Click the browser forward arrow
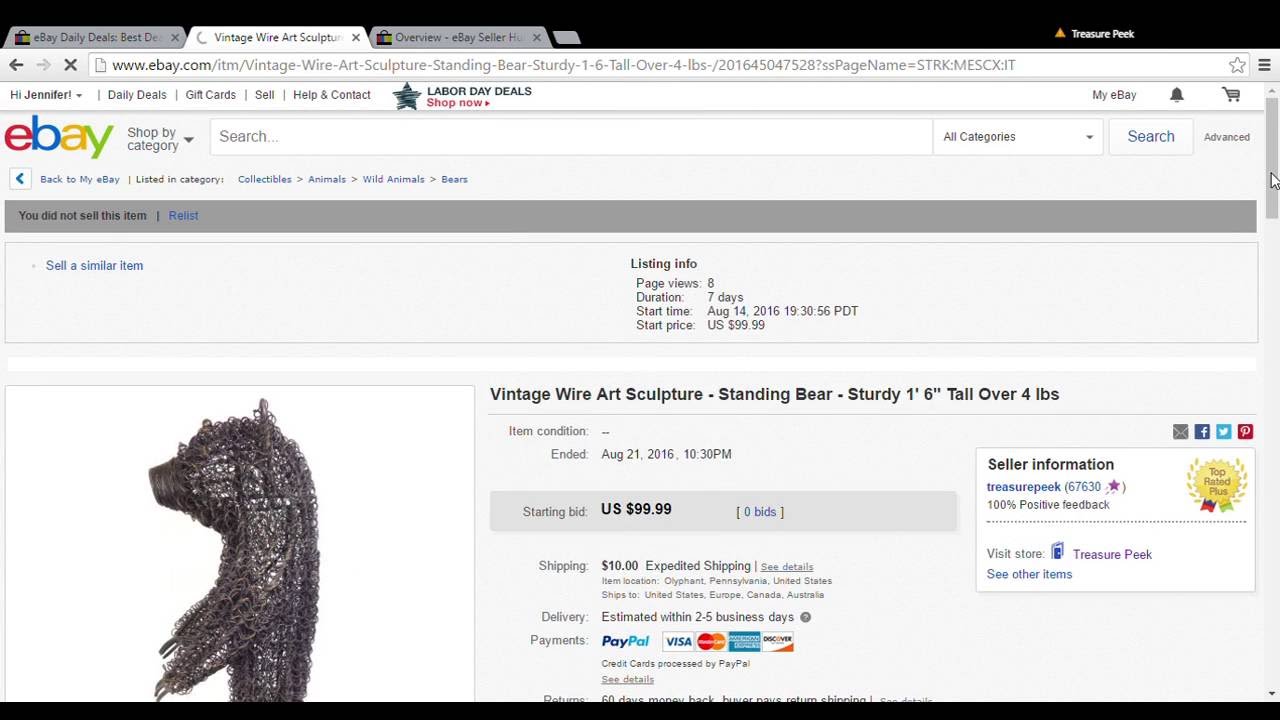This screenshot has width=1280, height=720. [x=43, y=65]
